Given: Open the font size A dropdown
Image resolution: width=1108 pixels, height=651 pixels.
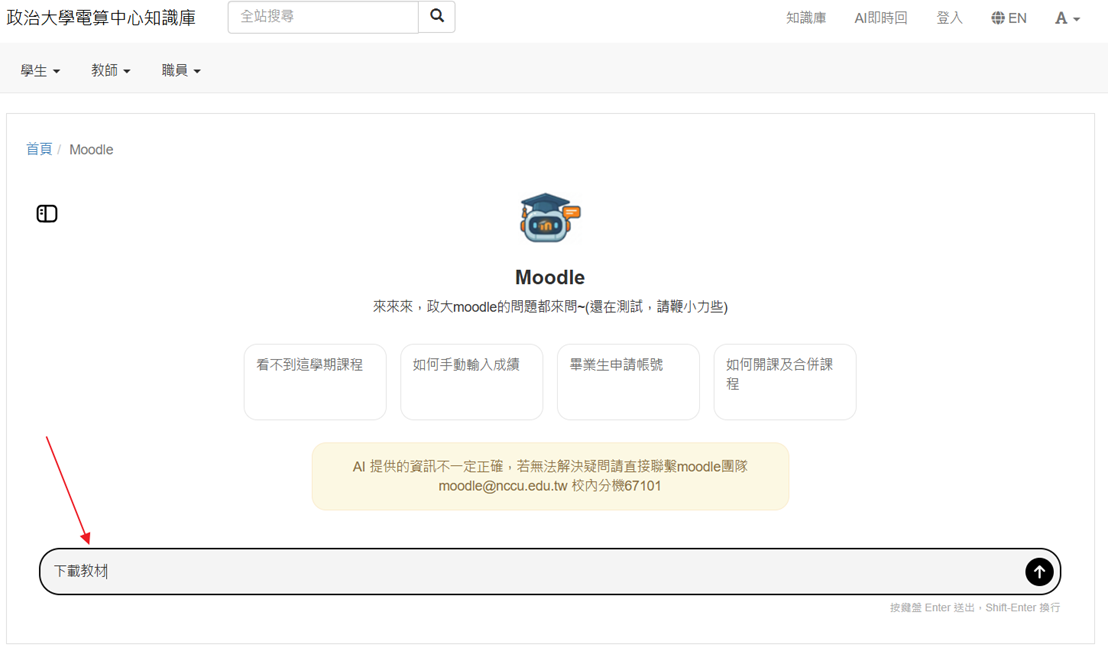Looking at the screenshot, I should click(x=1067, y=18).
